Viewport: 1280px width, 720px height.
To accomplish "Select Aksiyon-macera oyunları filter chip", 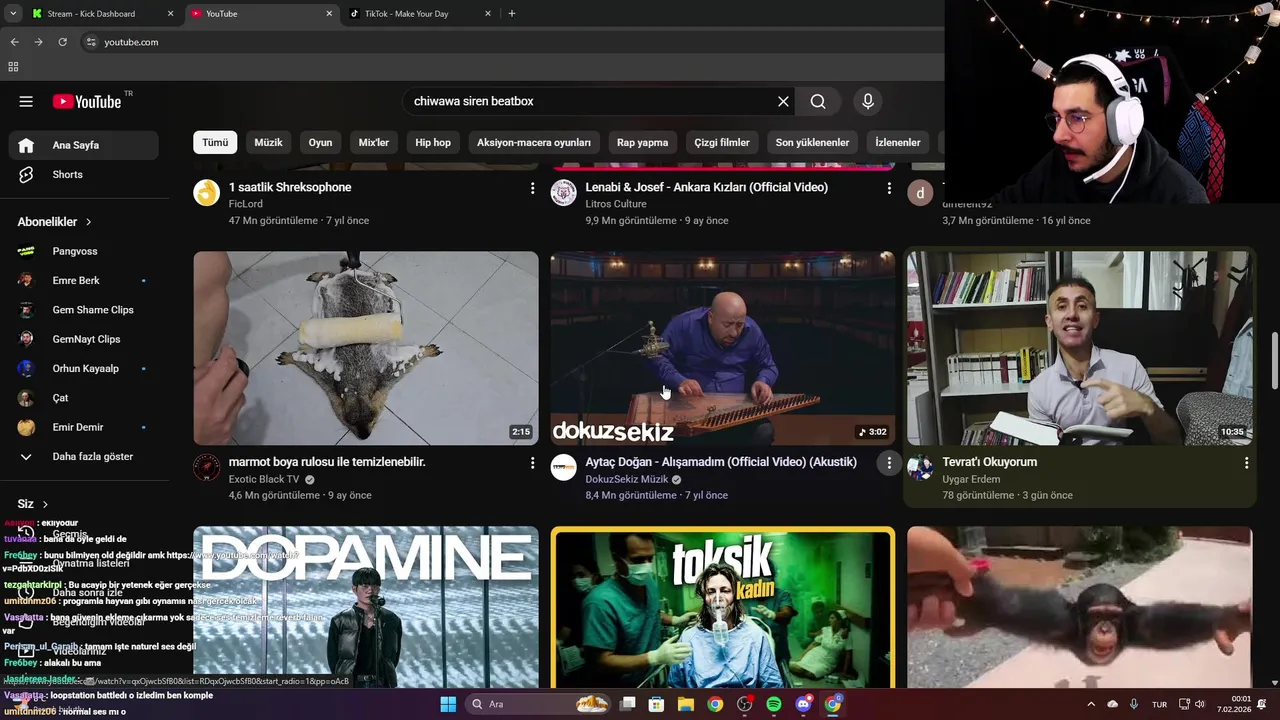I will point(534,142).
